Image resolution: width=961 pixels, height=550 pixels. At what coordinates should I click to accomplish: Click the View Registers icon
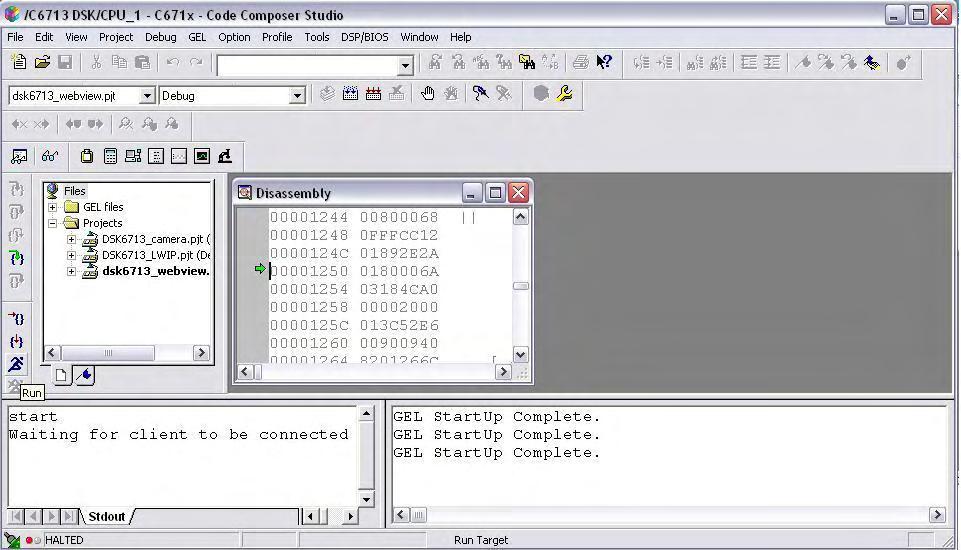87,156
